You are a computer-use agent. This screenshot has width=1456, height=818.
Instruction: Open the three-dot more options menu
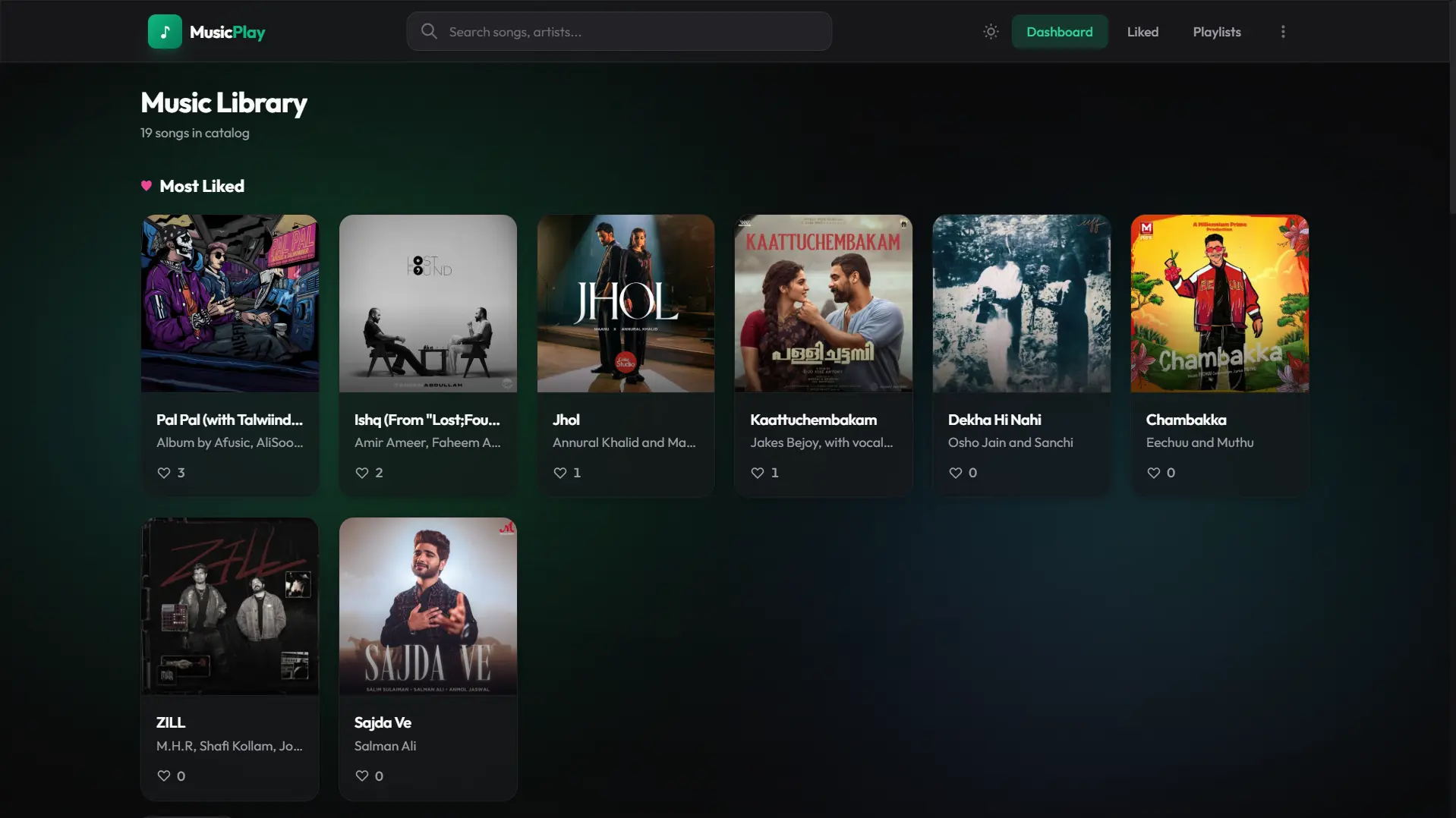point(1283,32)
